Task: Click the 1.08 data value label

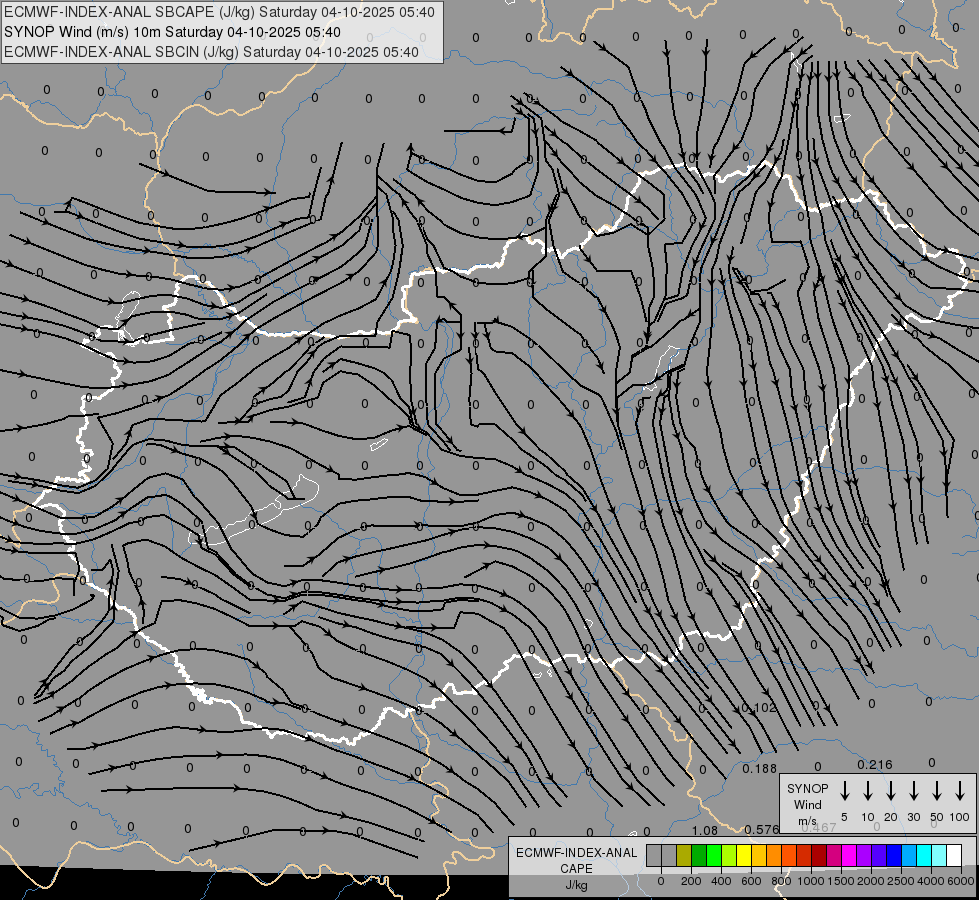Action: [x=704, y=830]
